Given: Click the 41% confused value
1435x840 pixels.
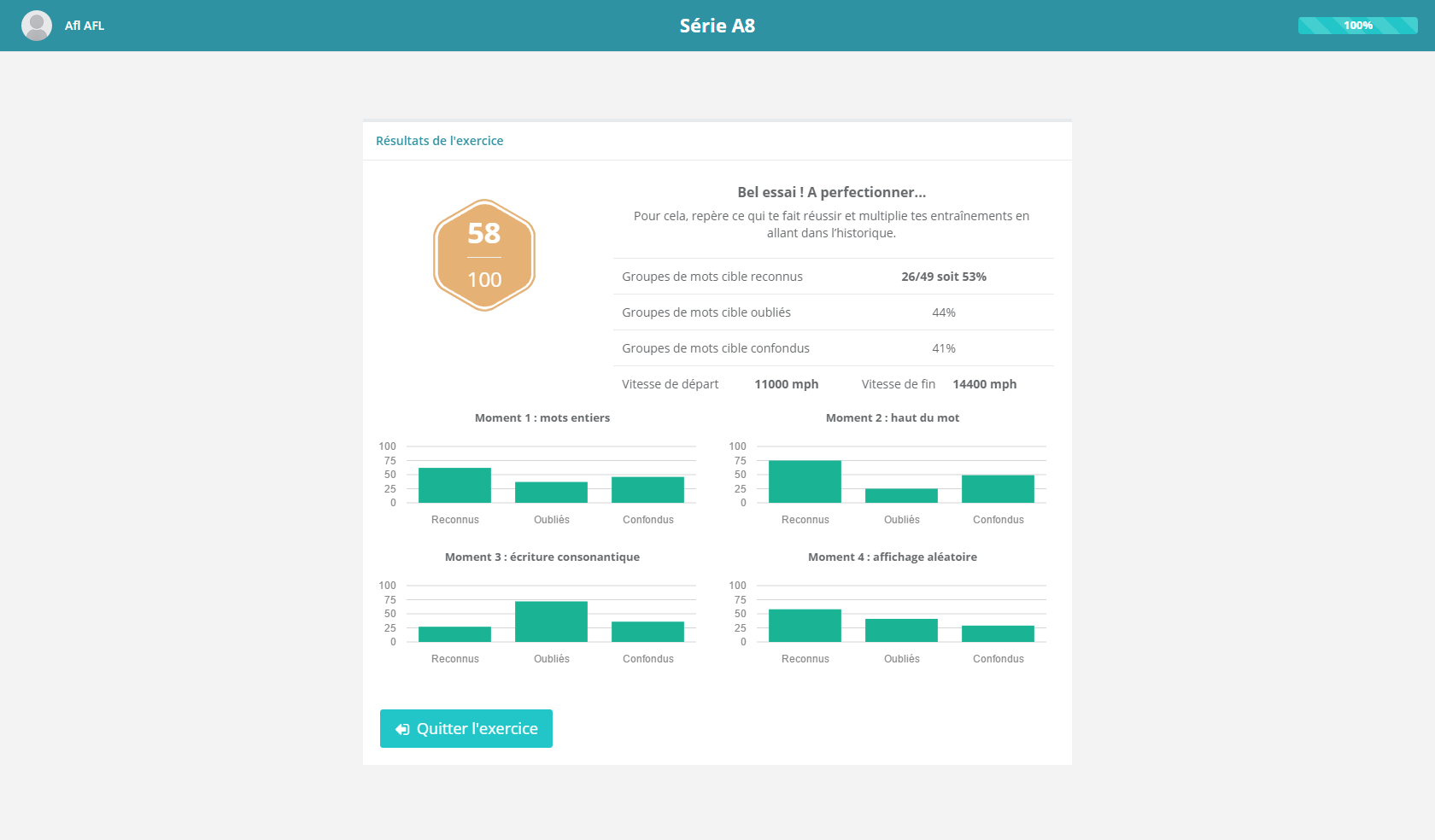Looking at the screenshot, I should tap(944, 348).
